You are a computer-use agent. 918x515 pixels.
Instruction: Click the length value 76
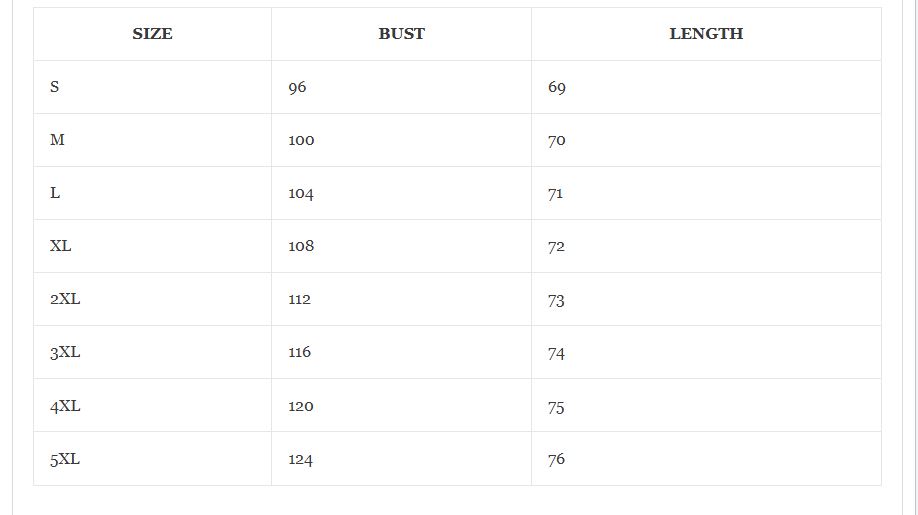click(x=557, y=459)
